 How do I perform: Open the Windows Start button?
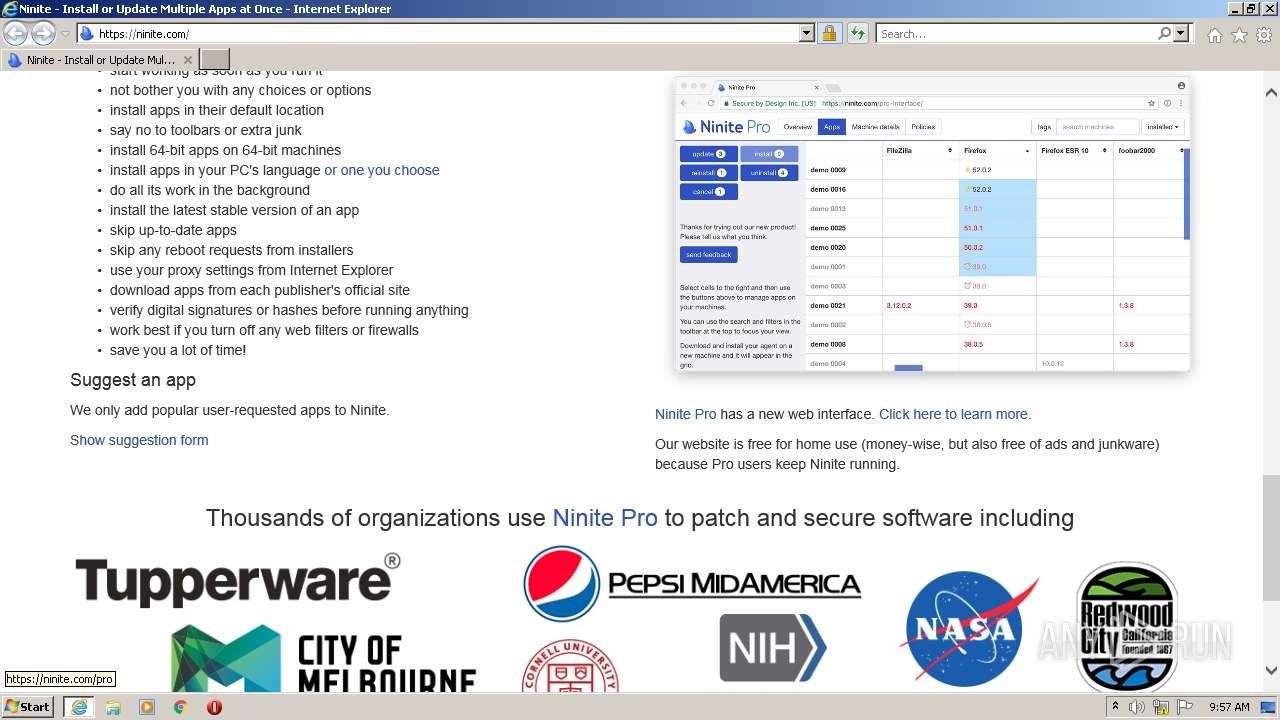(28, 707)
